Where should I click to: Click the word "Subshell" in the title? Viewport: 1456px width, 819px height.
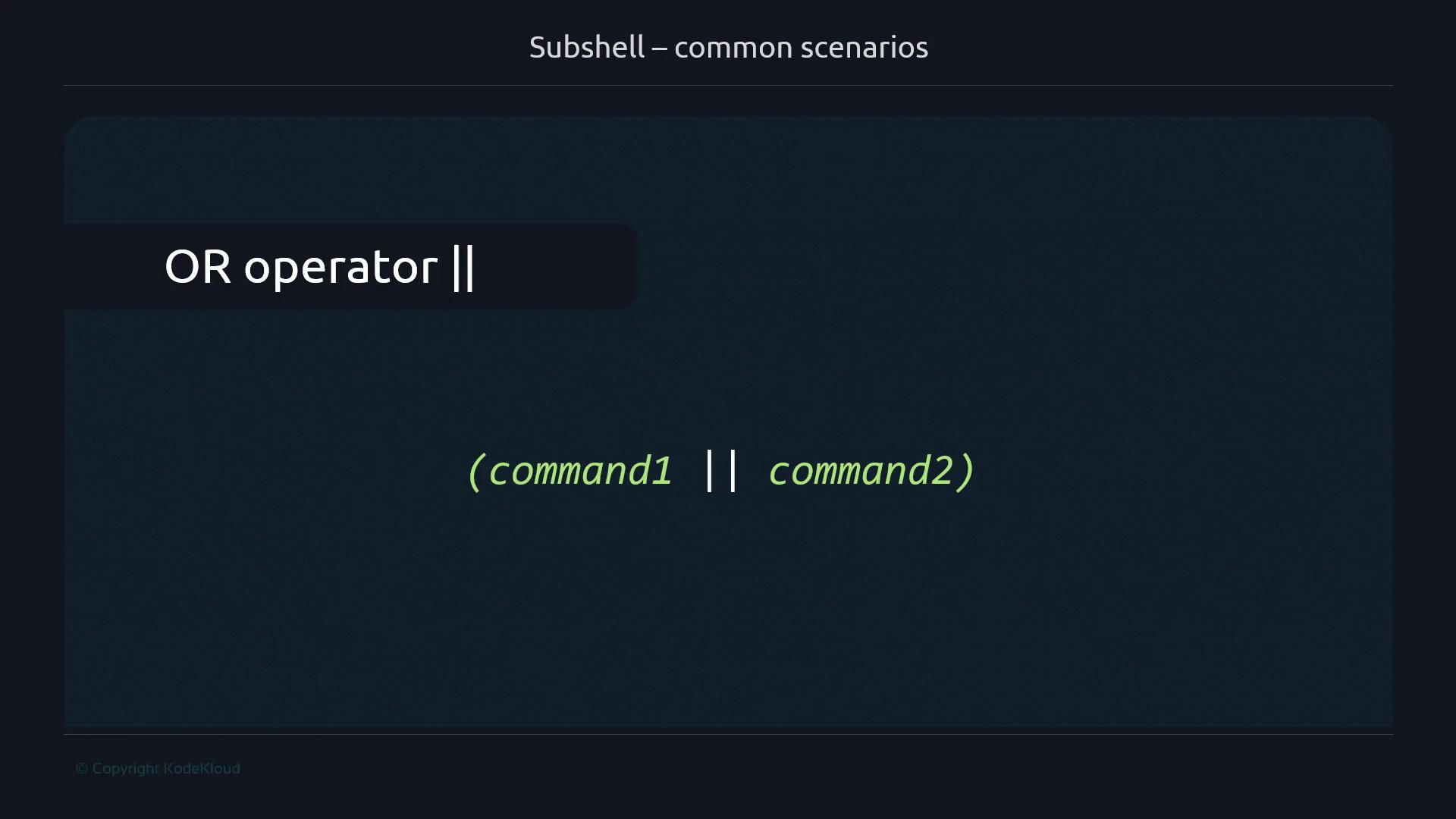(586, 47)
